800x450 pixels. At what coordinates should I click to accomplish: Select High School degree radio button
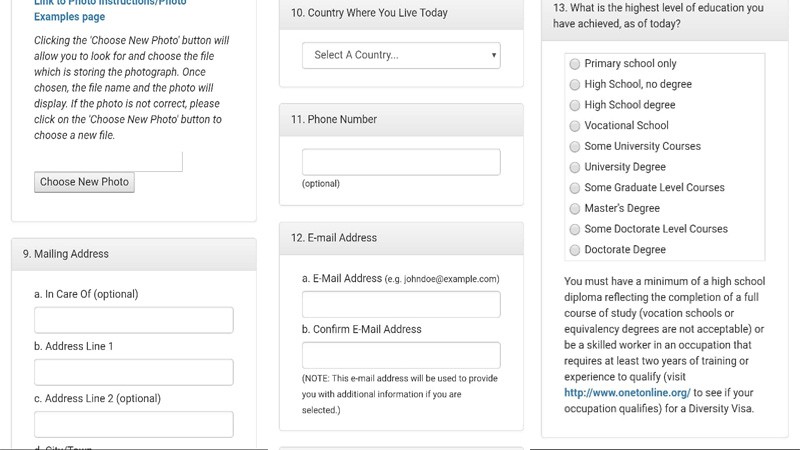[x=575, y=105]
